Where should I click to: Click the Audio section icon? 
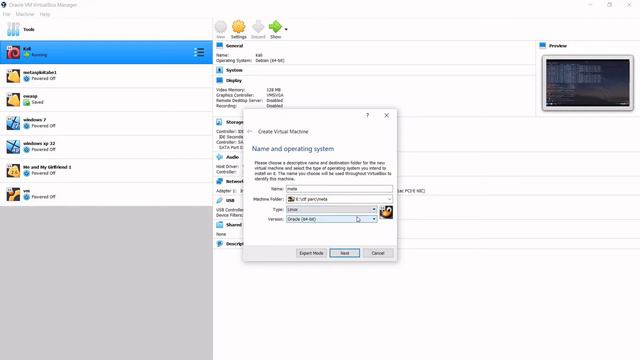tap(220, 157)
